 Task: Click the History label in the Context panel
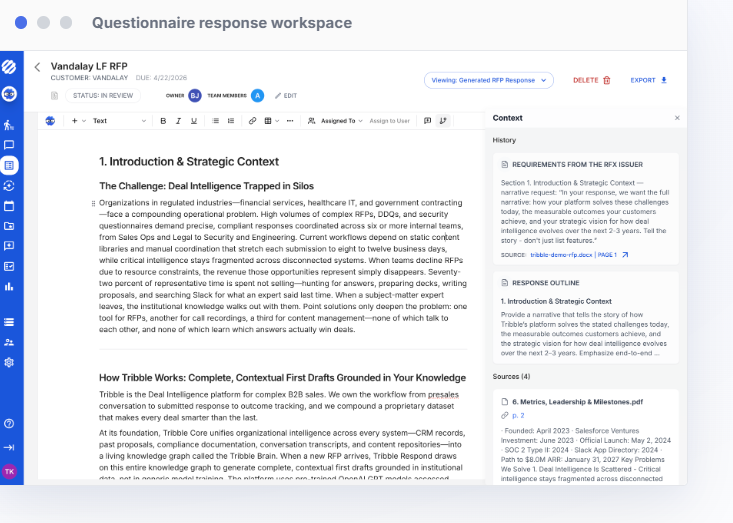point(504,140)
